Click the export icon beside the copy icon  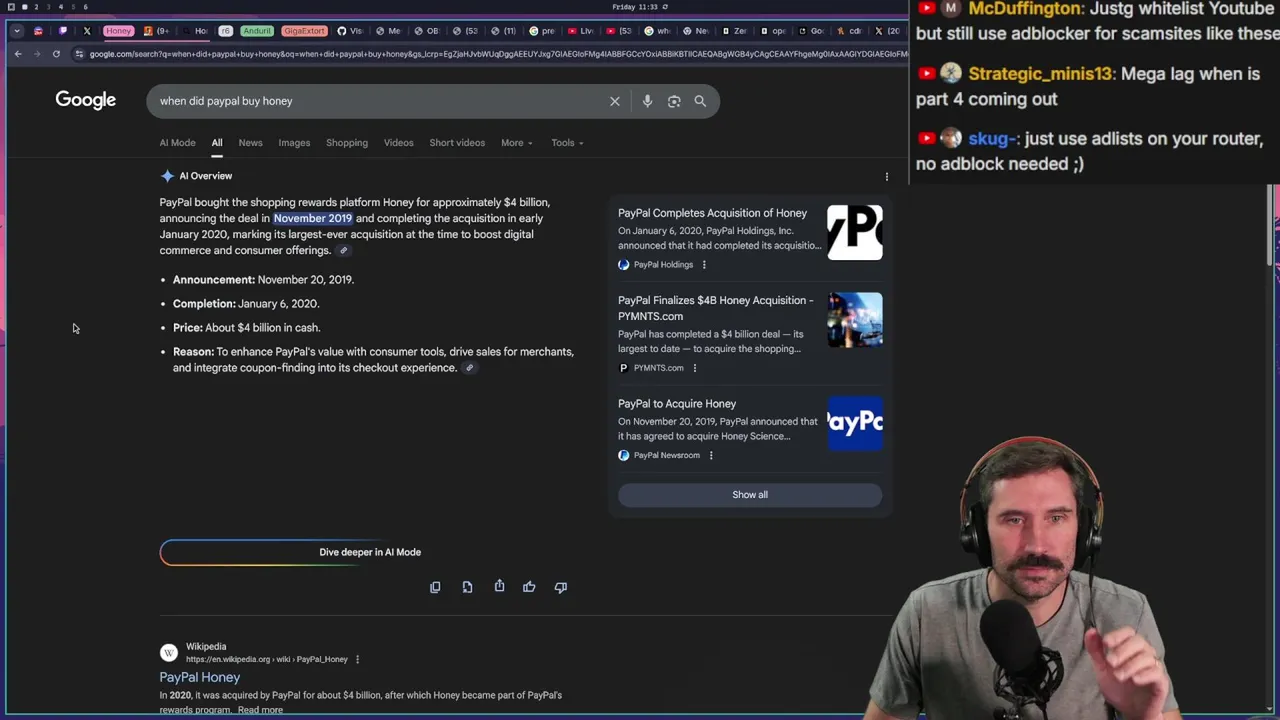(x=467, y=587)
